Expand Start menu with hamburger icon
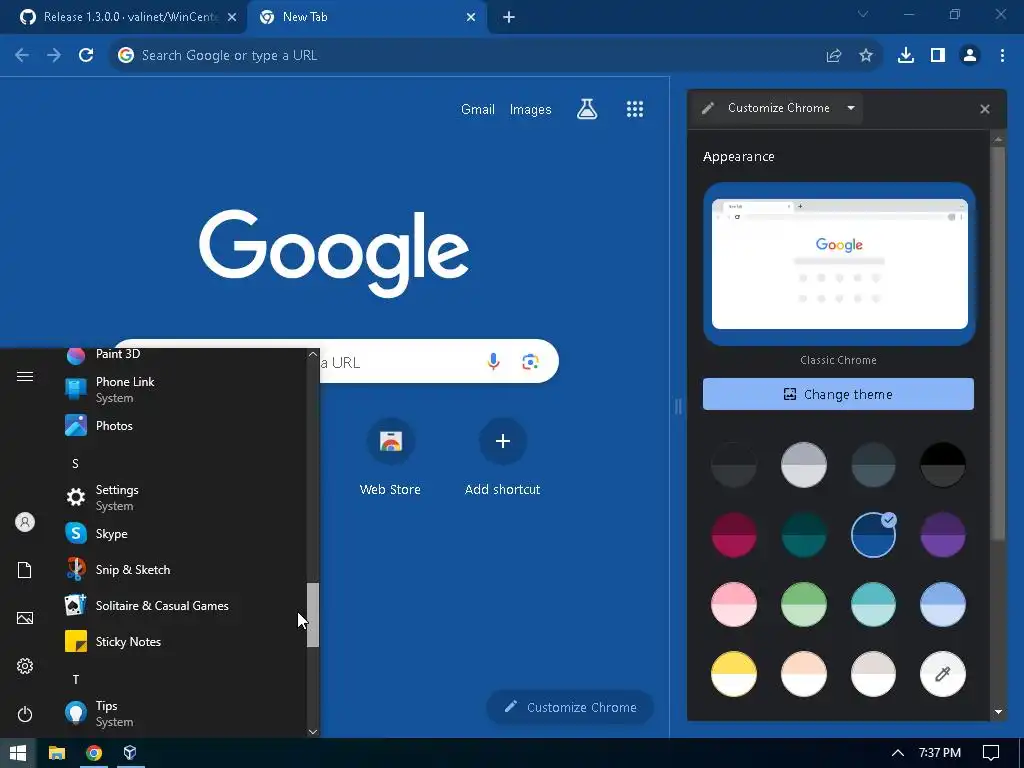Image resolution: width=1024 pixels, height=768 pixels. click(x=25, y=376)
